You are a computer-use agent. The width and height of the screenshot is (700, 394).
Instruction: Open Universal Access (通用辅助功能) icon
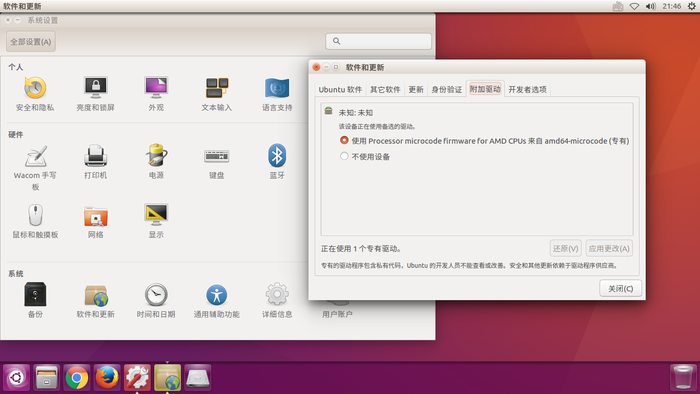pos(217,295)
